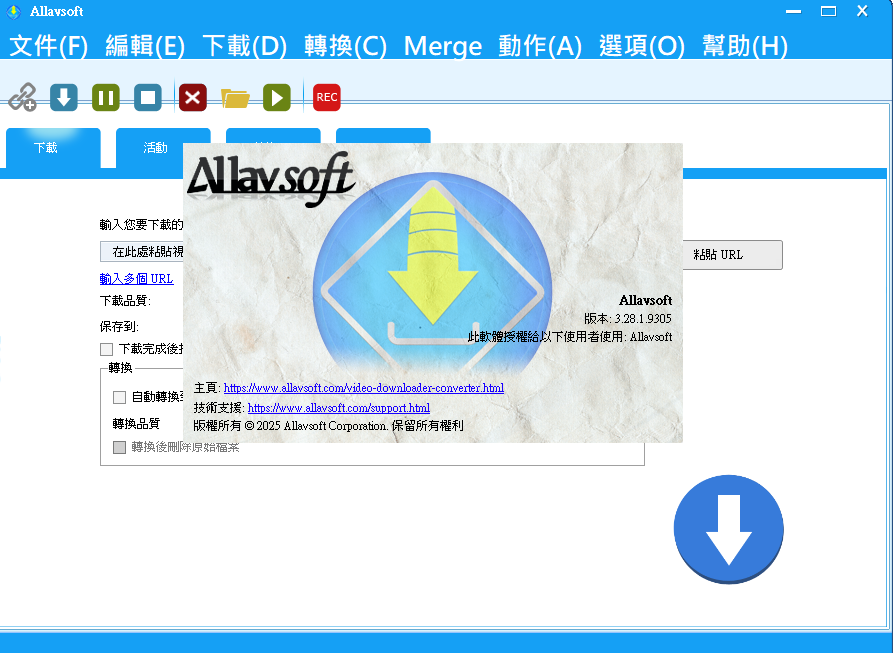Close the Allavsoft window
The image size is (895, 653).
click(862, 11)
